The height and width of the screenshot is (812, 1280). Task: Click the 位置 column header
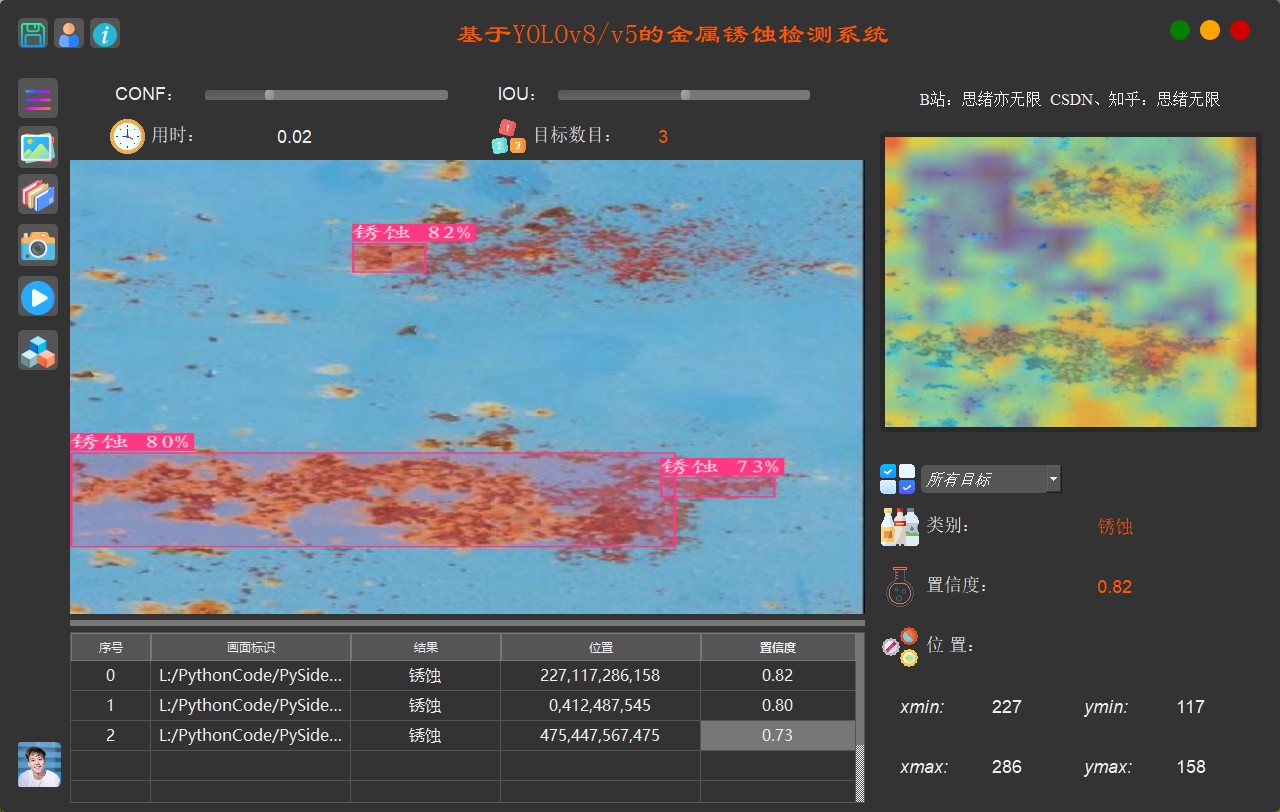point(600,647)
